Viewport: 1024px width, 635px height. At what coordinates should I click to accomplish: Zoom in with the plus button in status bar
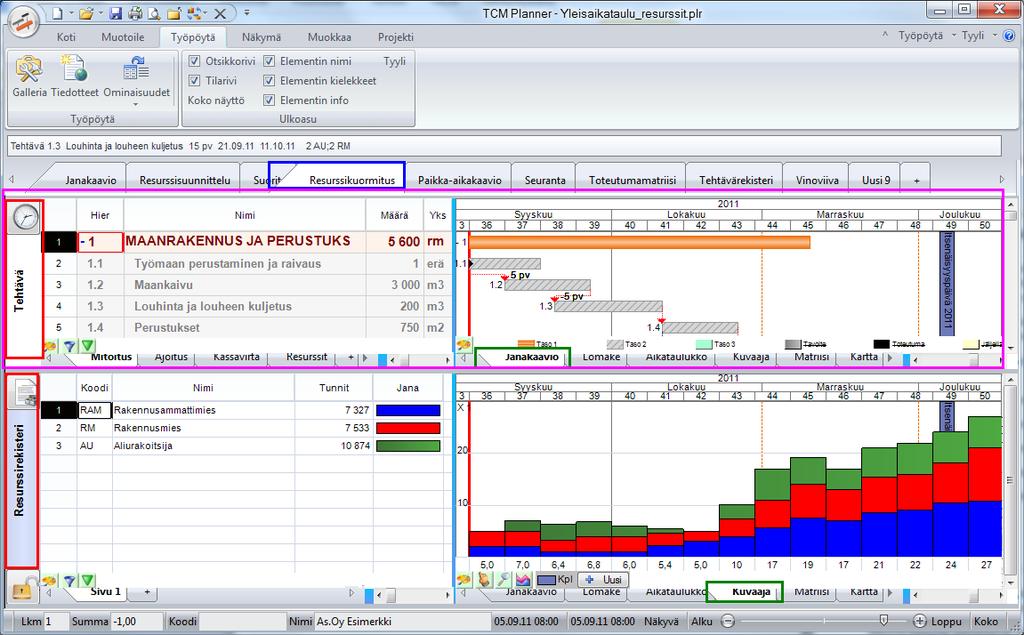click(x=919, y=621)
